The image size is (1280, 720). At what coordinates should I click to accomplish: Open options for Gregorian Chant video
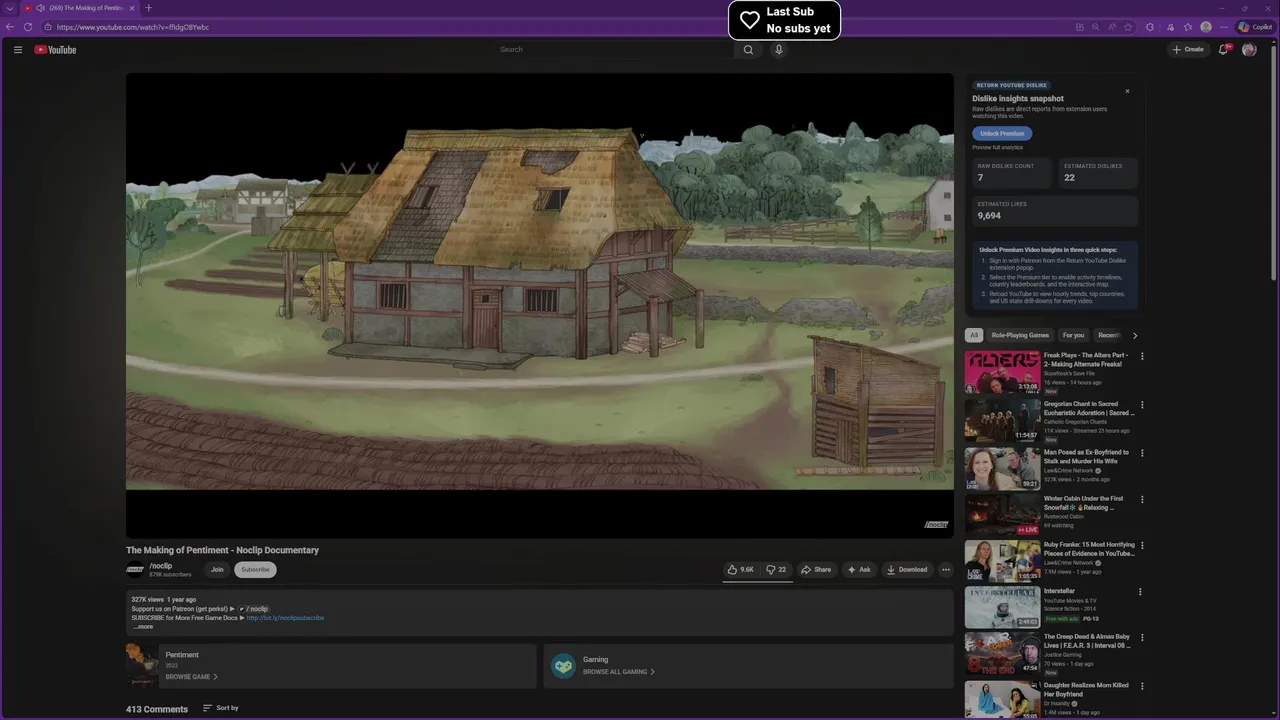[1142, 405]
